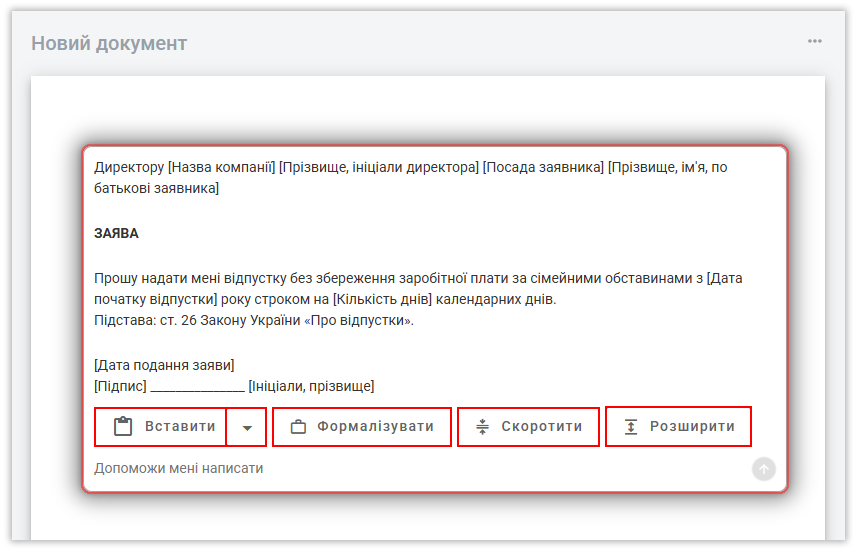Click the [Назва компанії] placeholder
857x551 pixels.
tap(221, 167)
